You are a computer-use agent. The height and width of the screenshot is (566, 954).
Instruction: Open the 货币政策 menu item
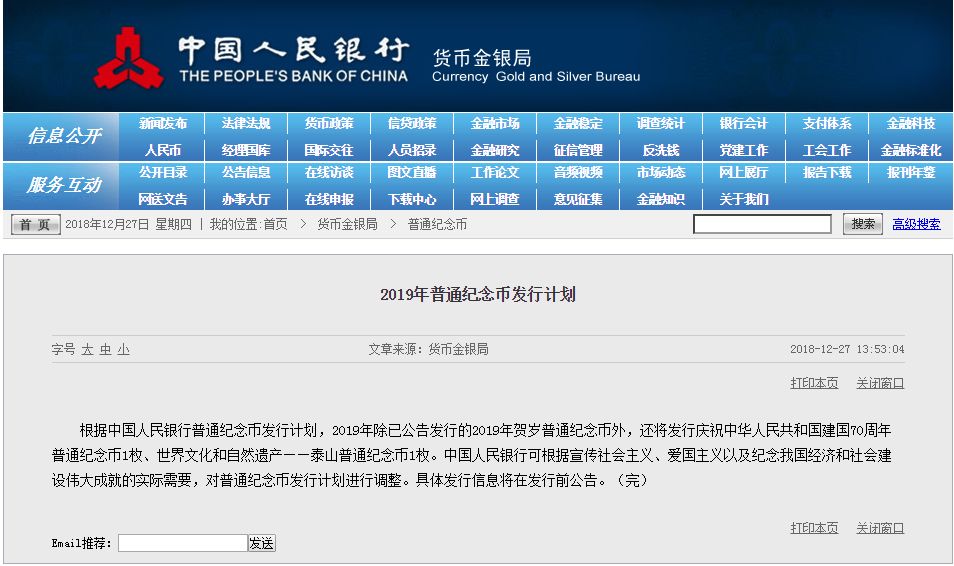coord(329,124)
